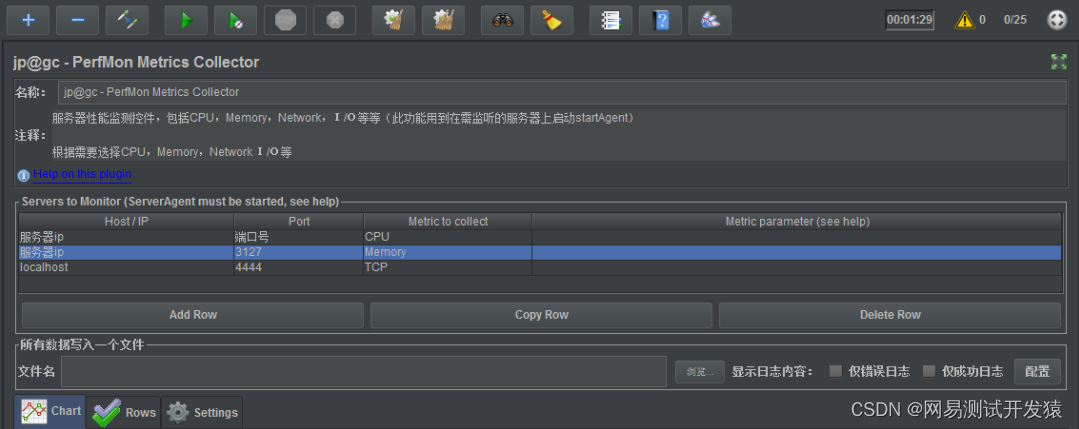
Task: Switch to the Rows tab
Action: point(124,412)
